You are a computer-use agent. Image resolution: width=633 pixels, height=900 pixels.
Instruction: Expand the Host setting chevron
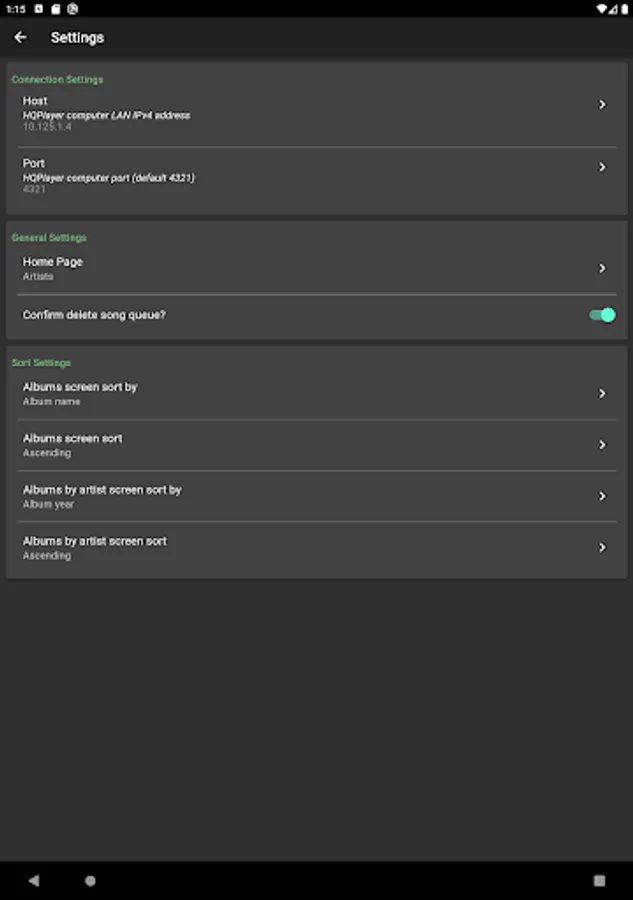(x=602, y=105)
